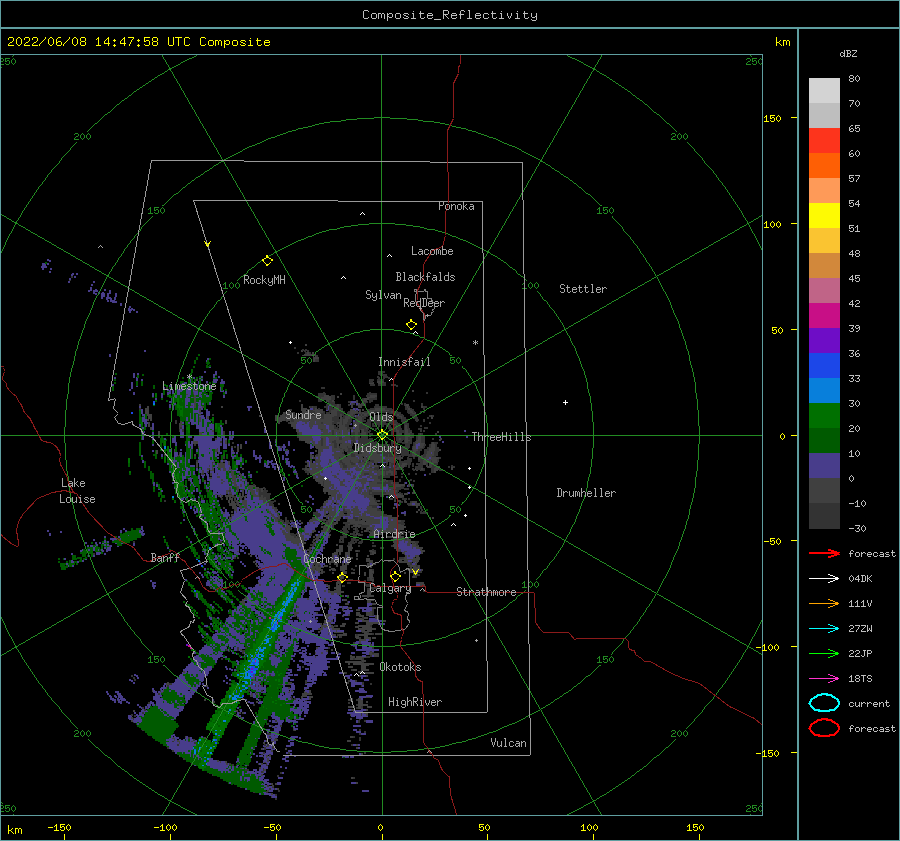Pick the red swatch in dBZ scale
This screenshot has width=900, height=841.
[x=824, y=140]
